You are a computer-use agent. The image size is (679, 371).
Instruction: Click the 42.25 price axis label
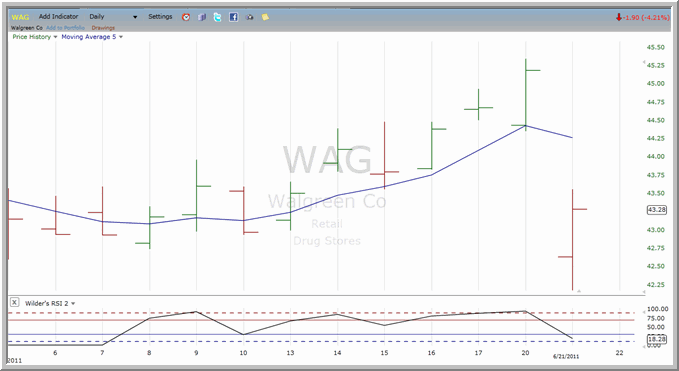click(x=656, y=284)
